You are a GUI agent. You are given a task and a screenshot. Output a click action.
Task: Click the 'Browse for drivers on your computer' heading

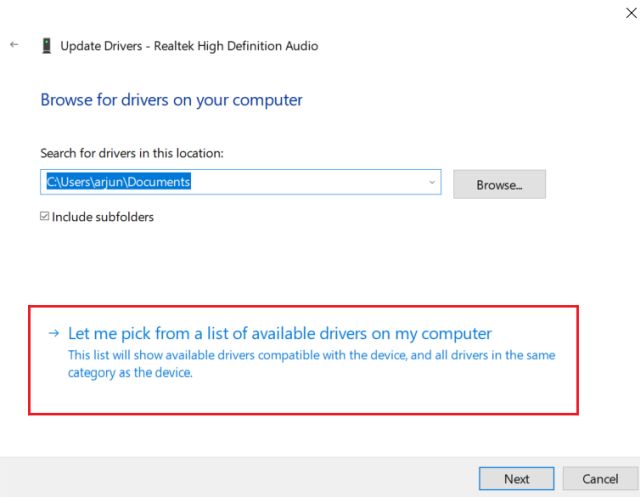[x=171, y=100]
